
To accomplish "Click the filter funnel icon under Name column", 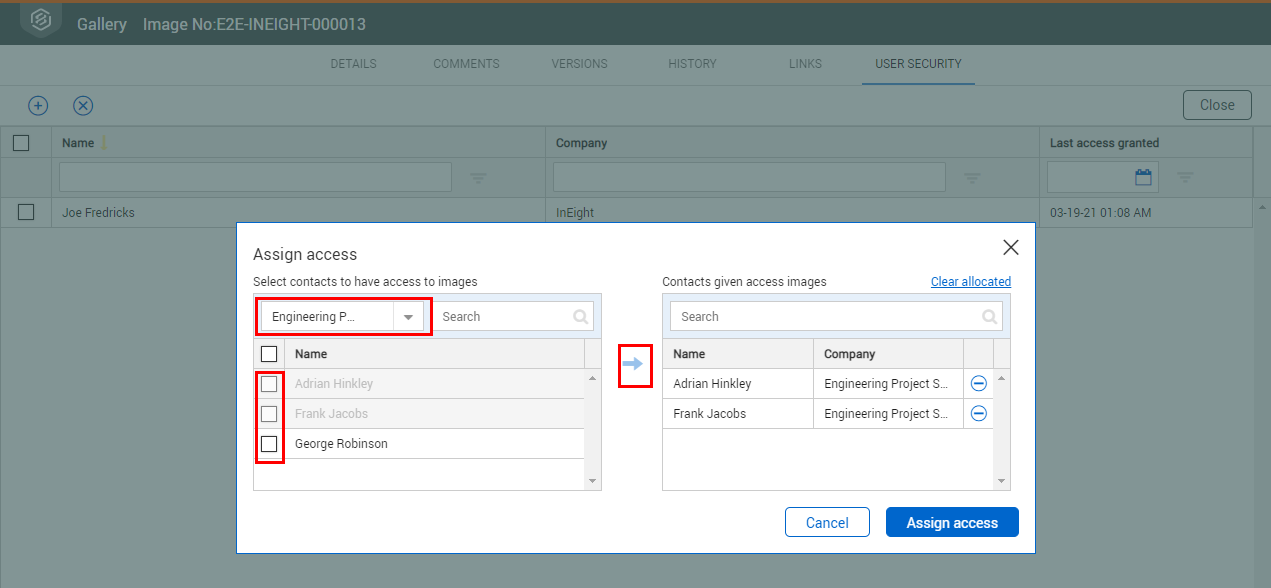I will (478, 177).
